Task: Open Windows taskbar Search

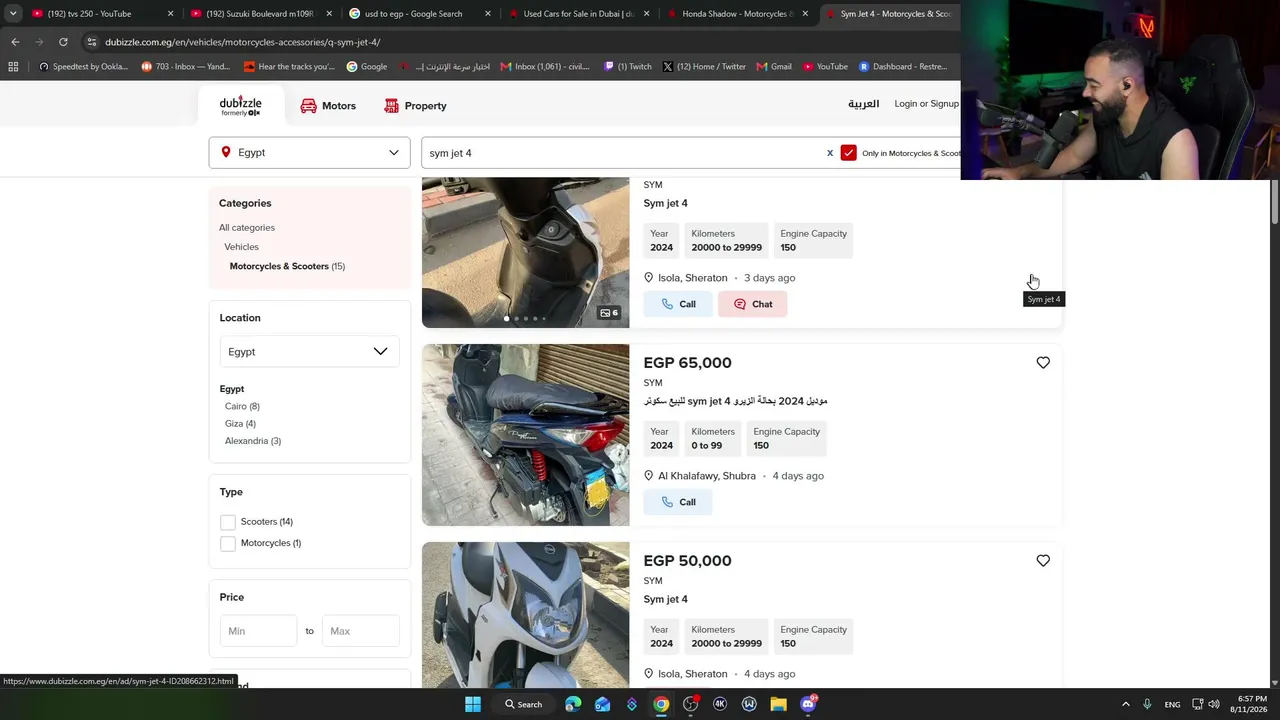Action: tap(524, 704)
